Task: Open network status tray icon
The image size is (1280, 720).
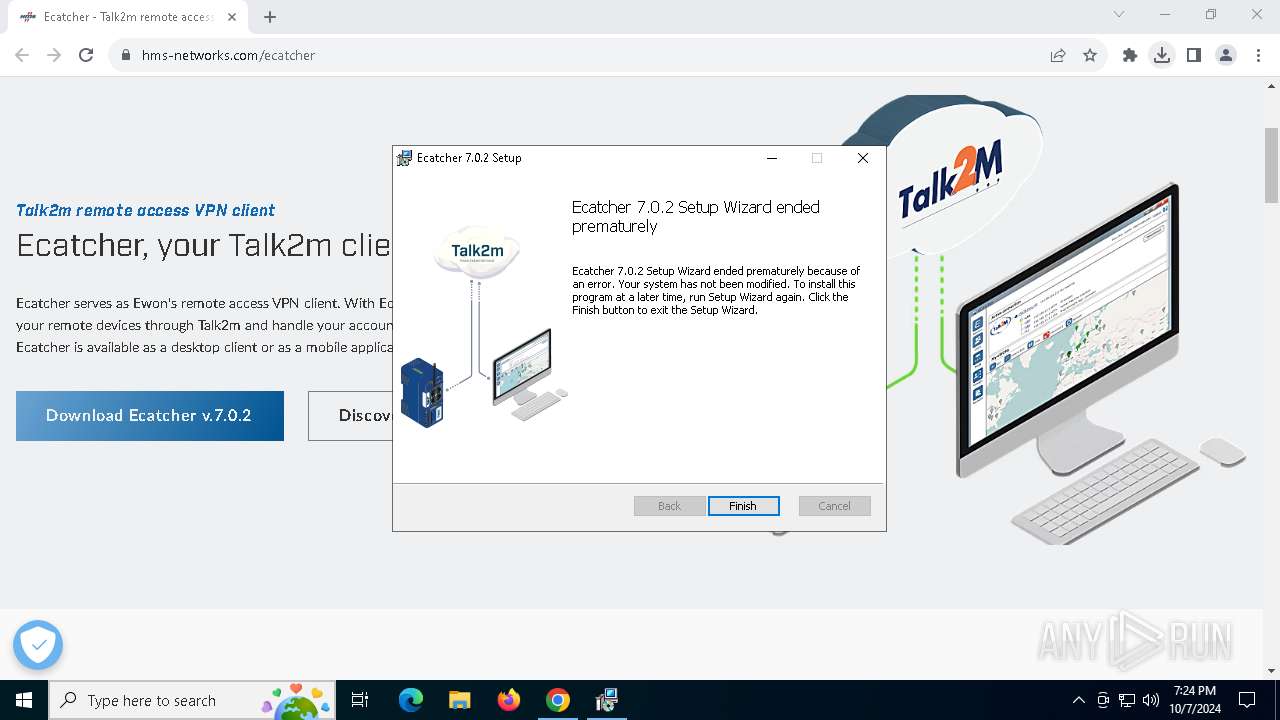Action: [x=1127, y=700]
